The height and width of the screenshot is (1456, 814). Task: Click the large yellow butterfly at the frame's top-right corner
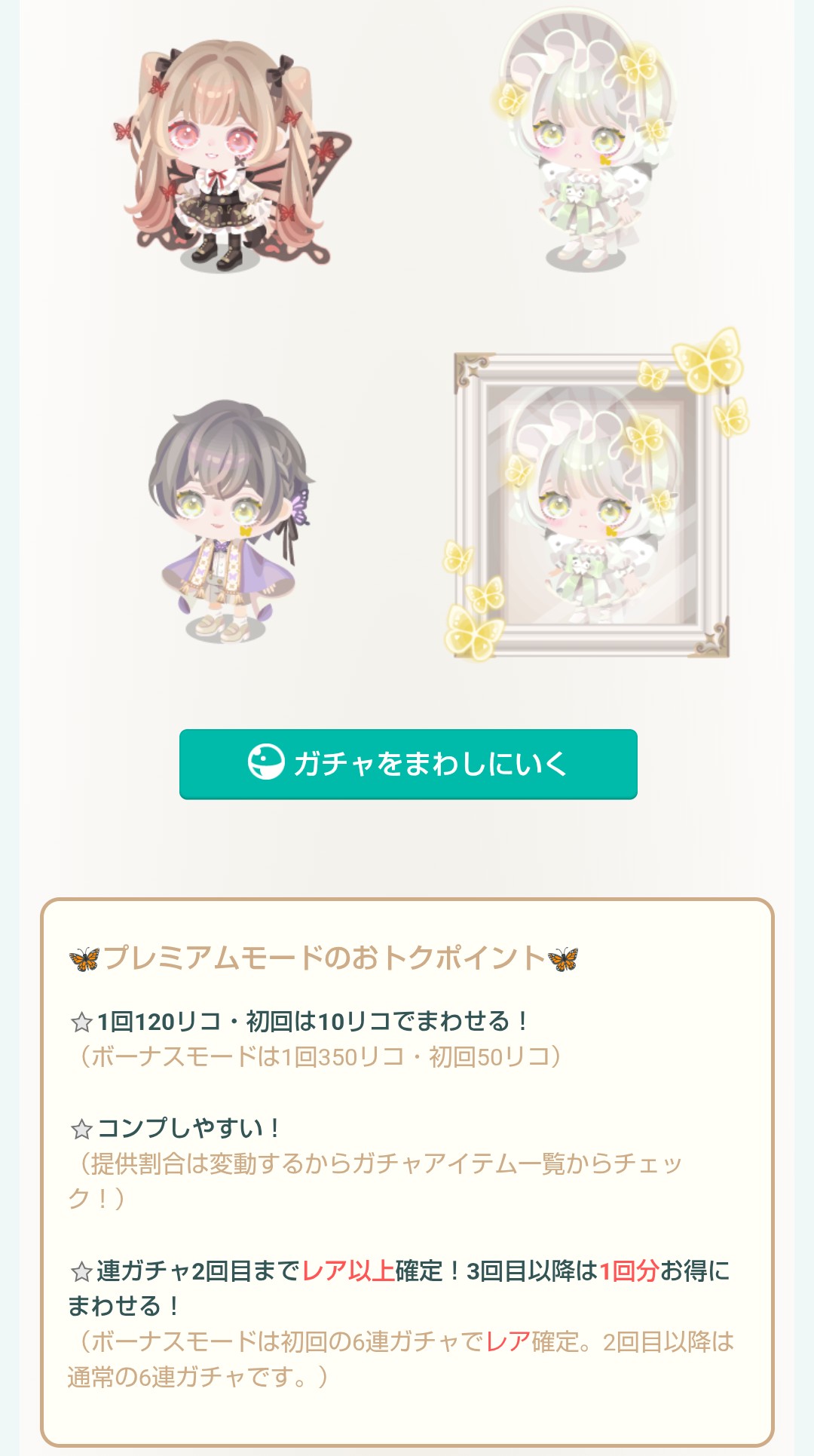click(x=708, y=360)
